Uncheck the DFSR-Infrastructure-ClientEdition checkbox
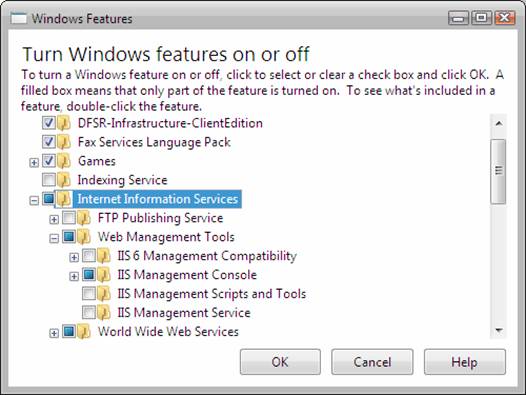This screenshot has width=526, height=395. point(49,123)
